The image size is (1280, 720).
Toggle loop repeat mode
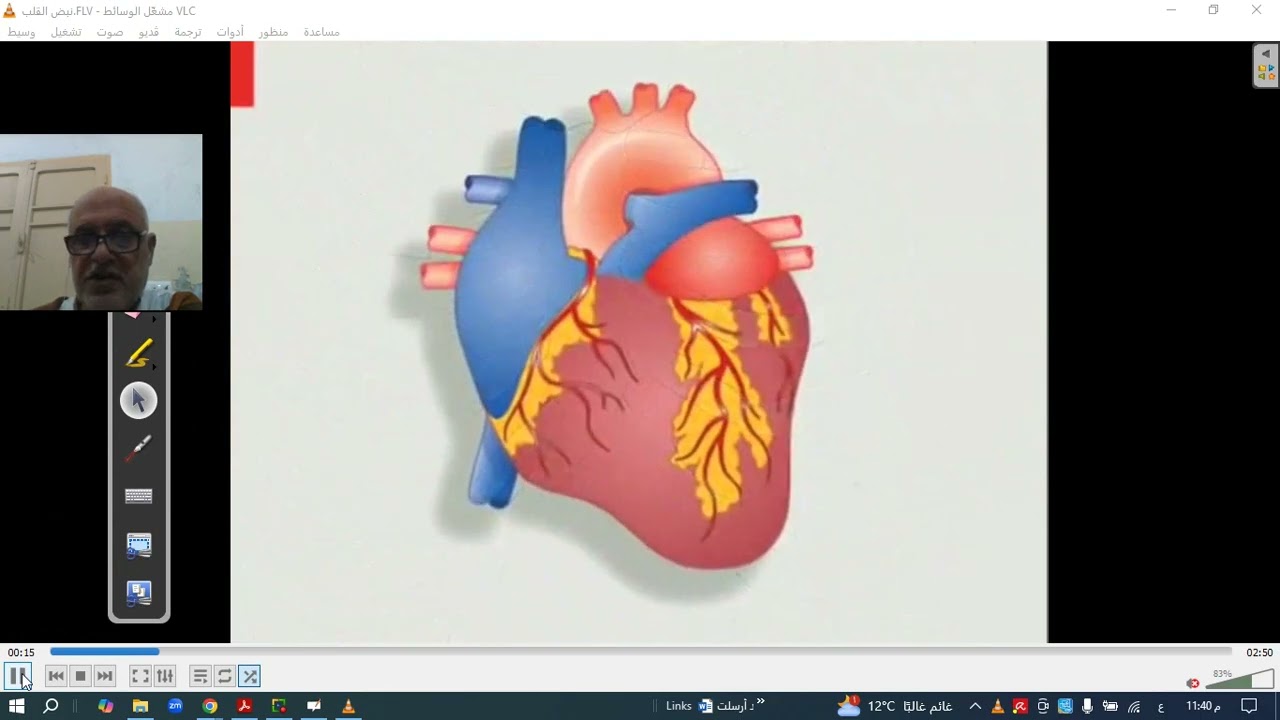tap(225, 676)
